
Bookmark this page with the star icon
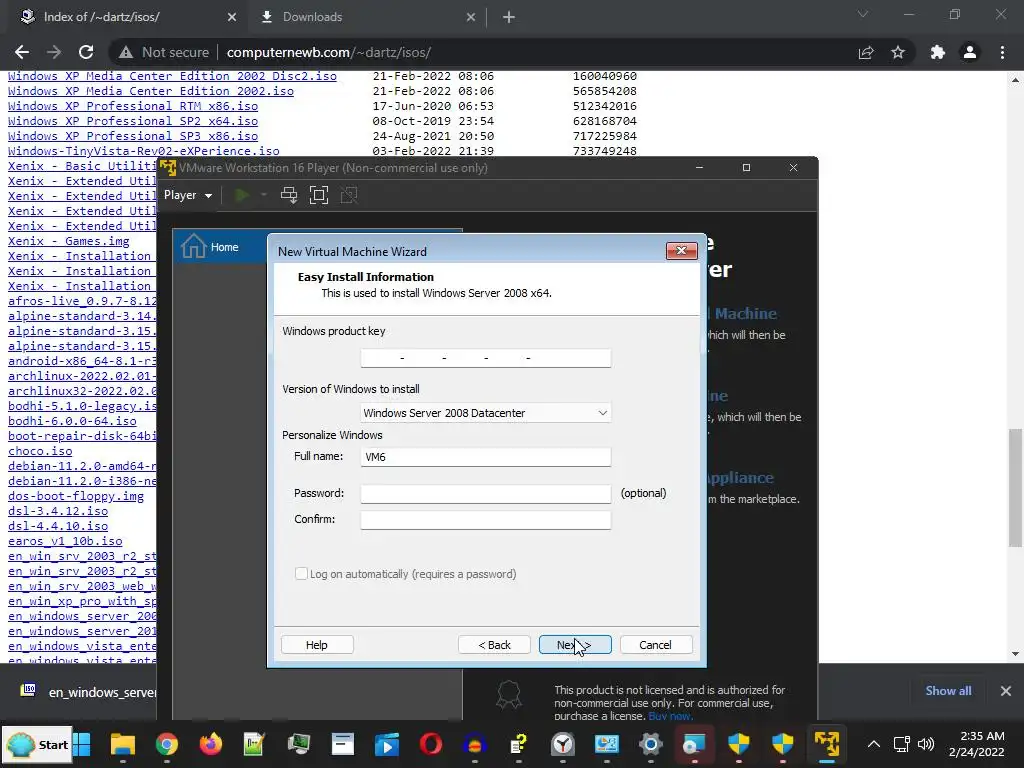pos(898,52)
